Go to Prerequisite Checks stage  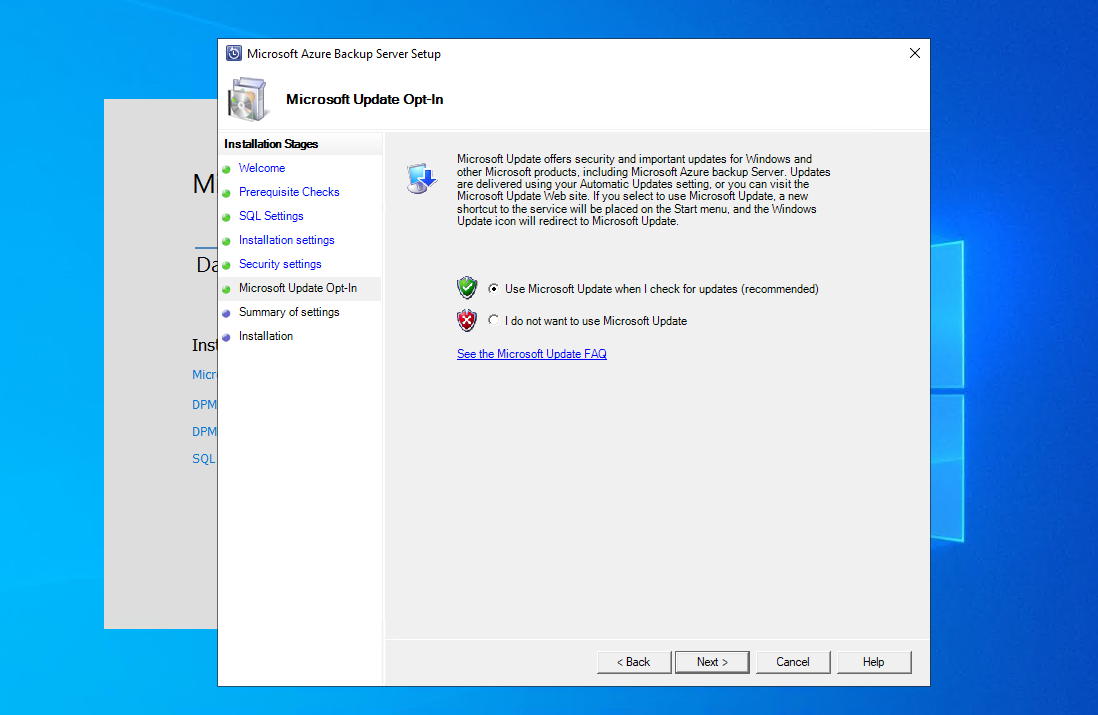289,192
